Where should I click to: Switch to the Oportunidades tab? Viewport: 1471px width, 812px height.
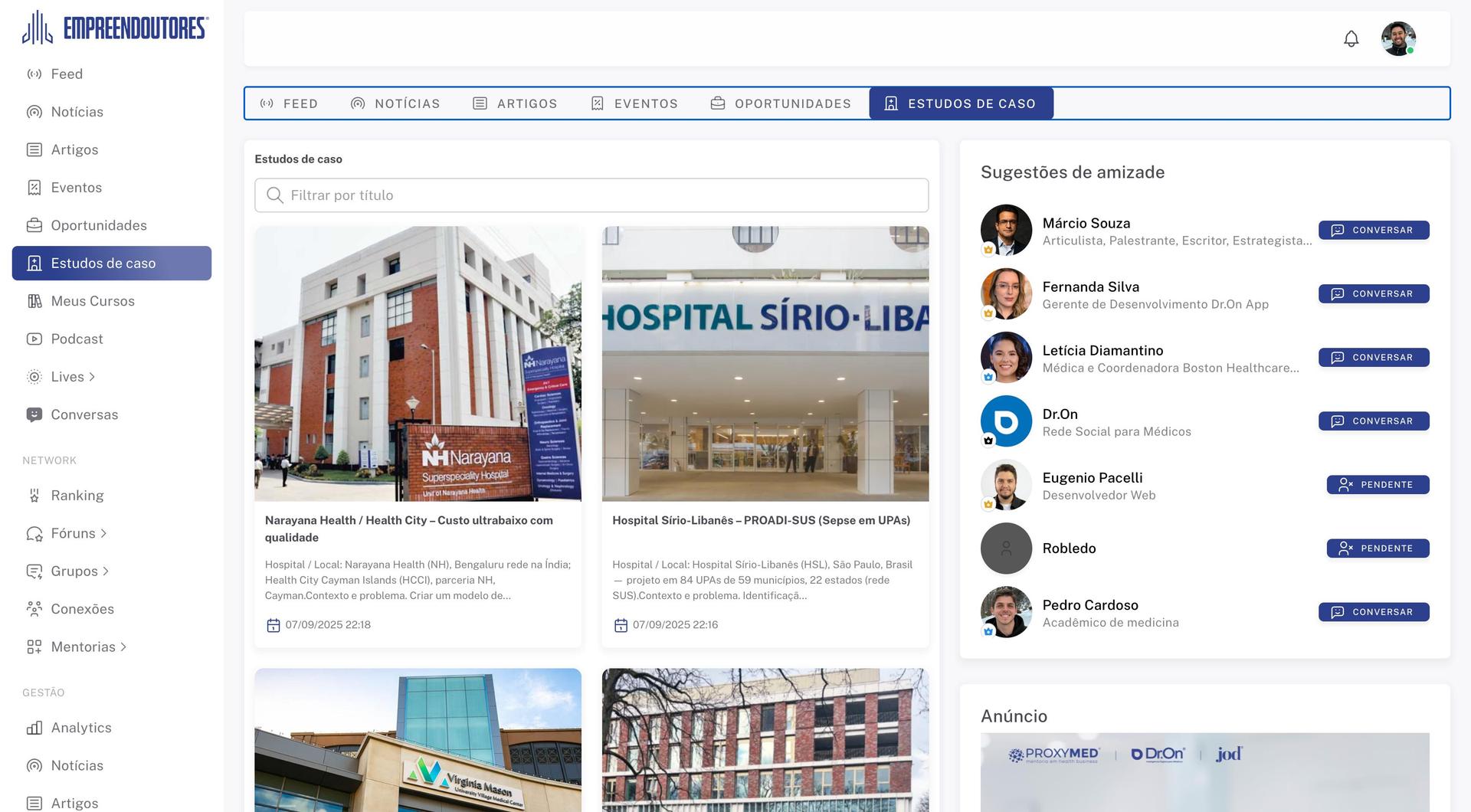tap(781, 103)
